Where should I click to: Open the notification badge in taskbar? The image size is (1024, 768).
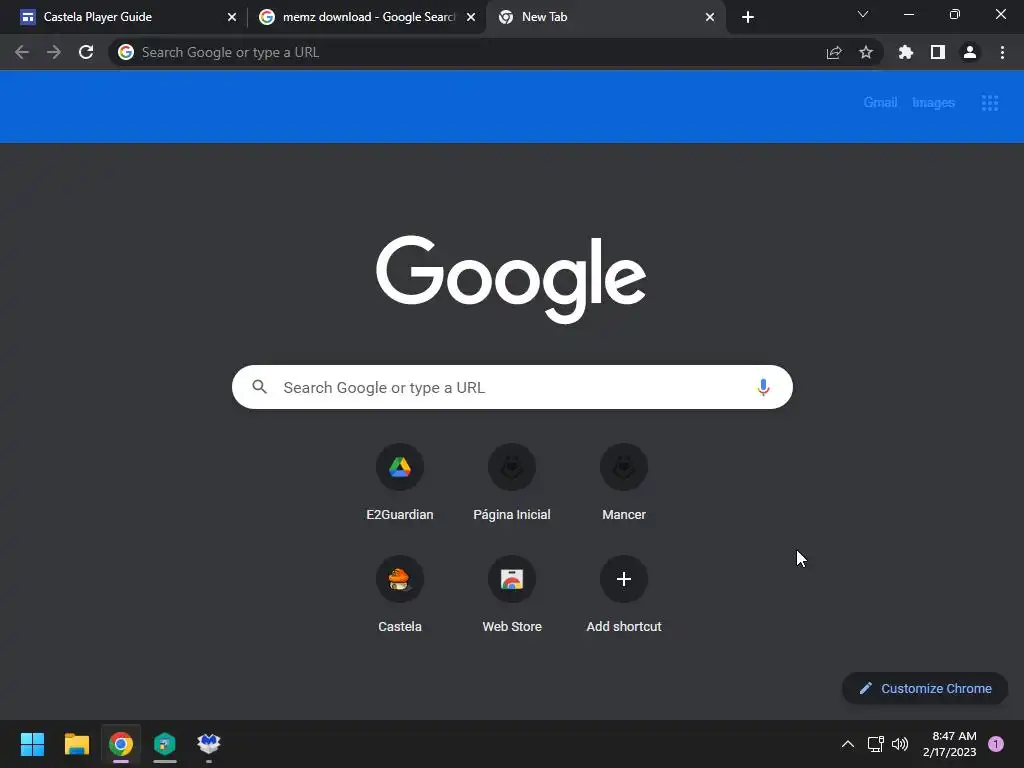click(x=996, y=744)
